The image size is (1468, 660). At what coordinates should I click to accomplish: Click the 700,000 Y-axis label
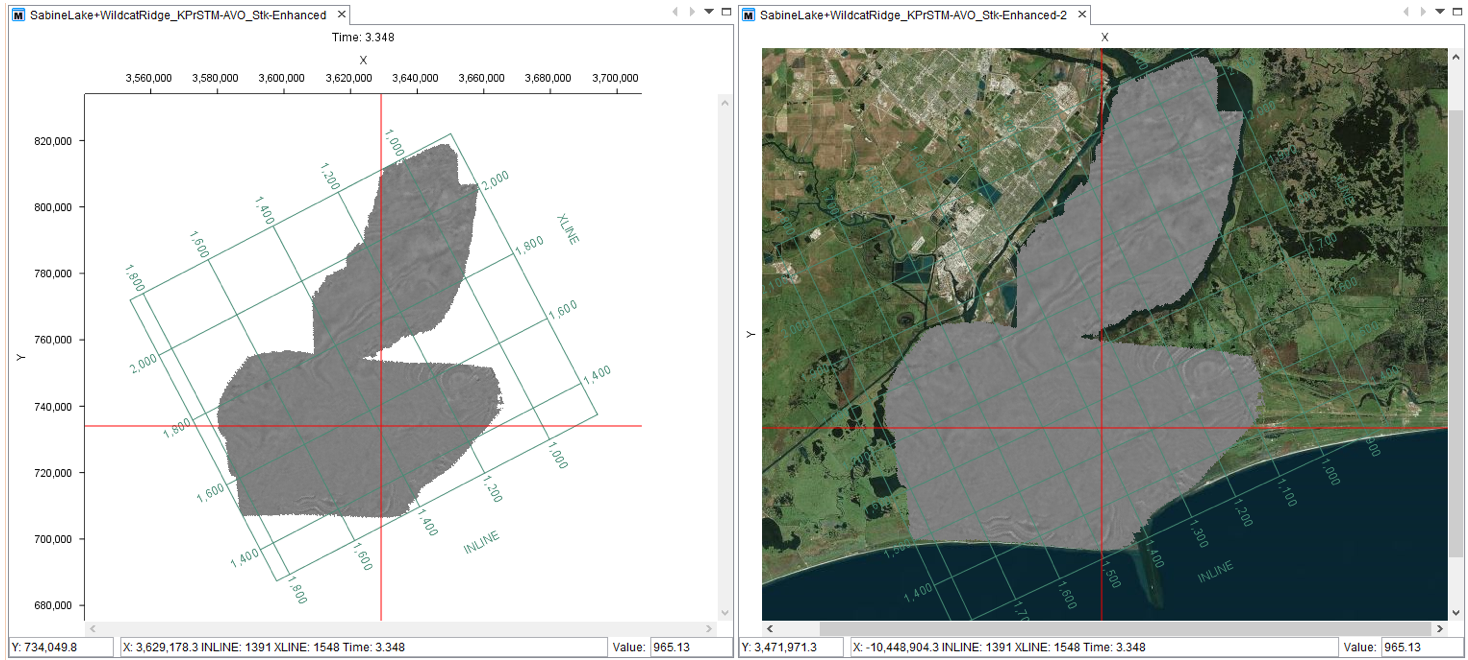pyautogui.click(x=53, y=539)
